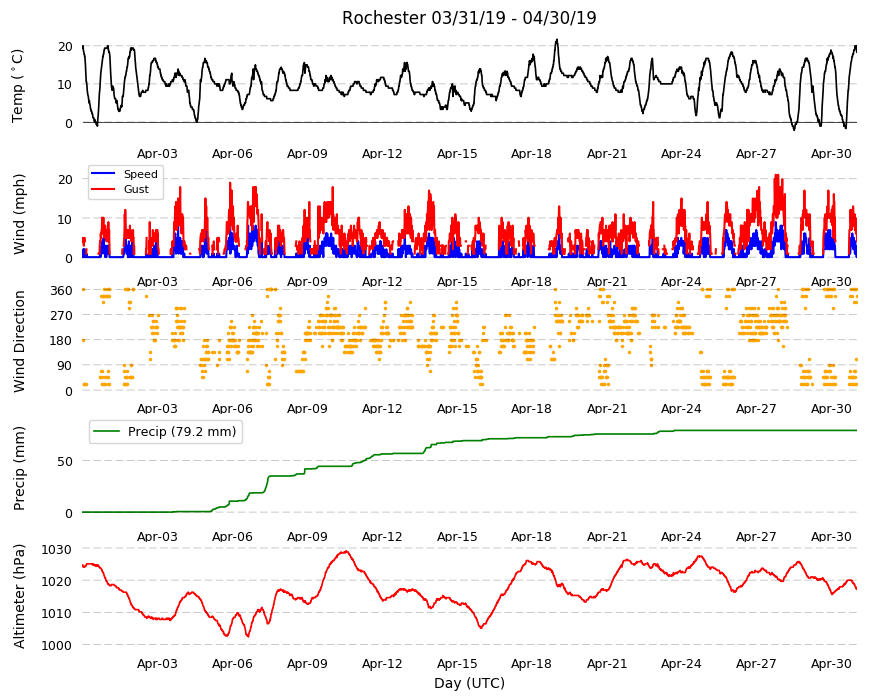Click the Speed legend label in wind chart

pos(140,174)
